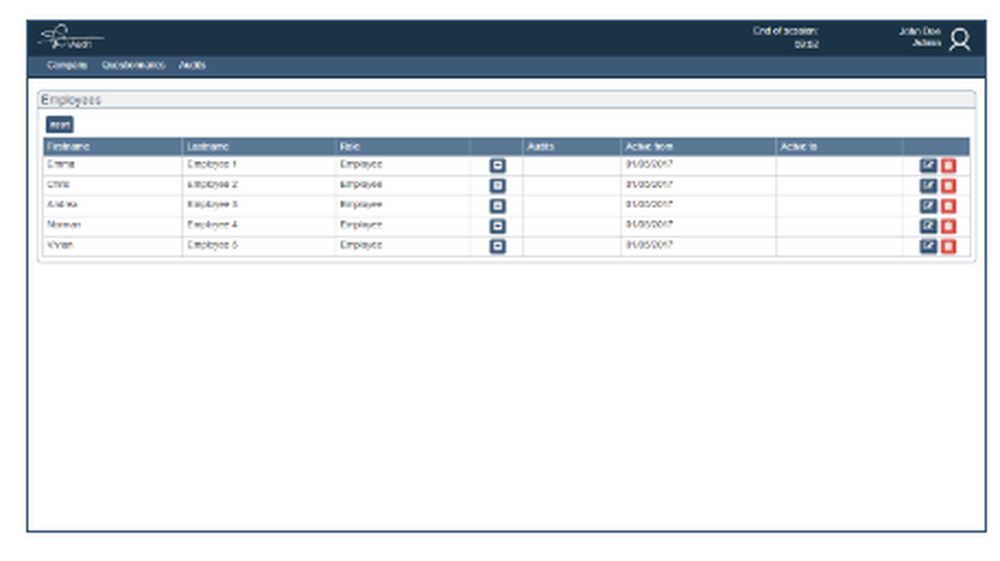Click Role value in Employee 2 row
Image resolution: width=1000 pixels, height=561 pixels.
(361, 185)
